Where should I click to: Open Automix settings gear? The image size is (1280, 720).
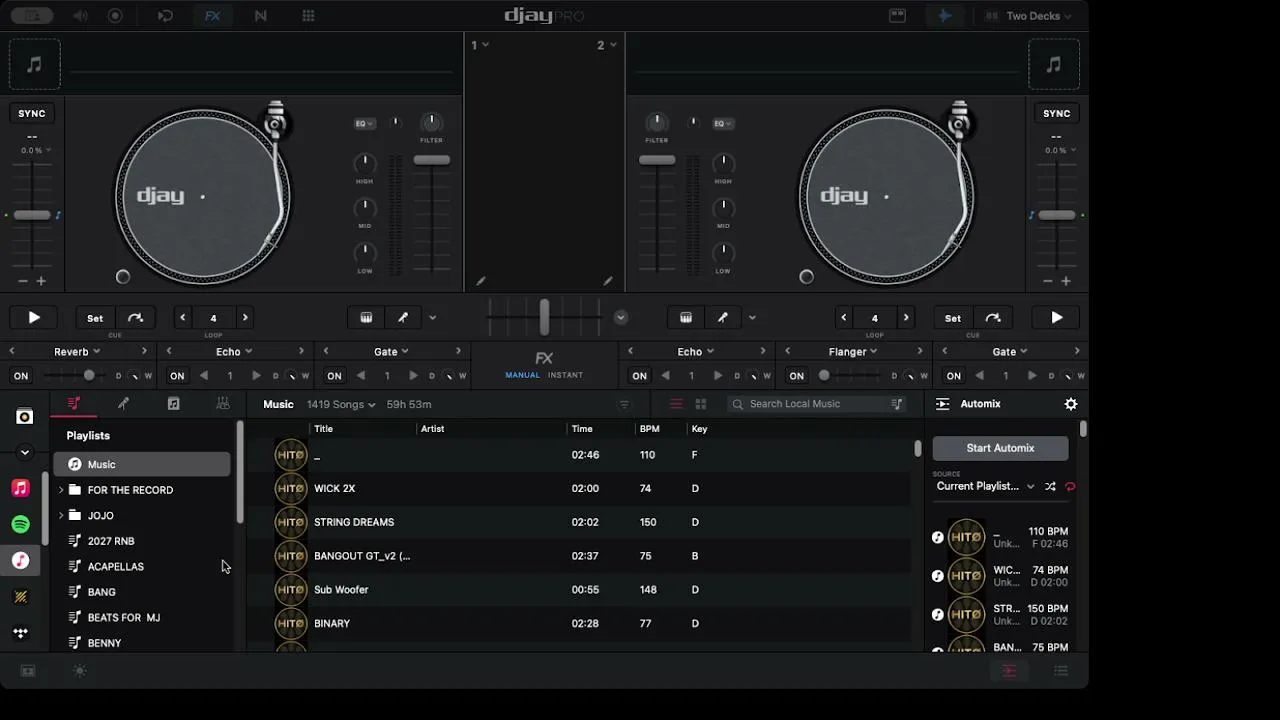1071,404
